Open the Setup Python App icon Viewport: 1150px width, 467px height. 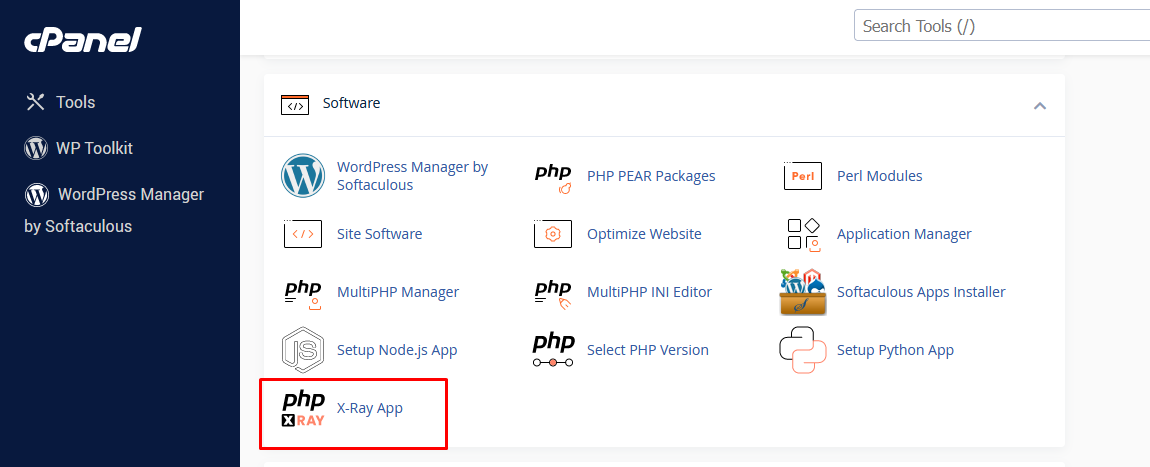(x=802, y=350)
